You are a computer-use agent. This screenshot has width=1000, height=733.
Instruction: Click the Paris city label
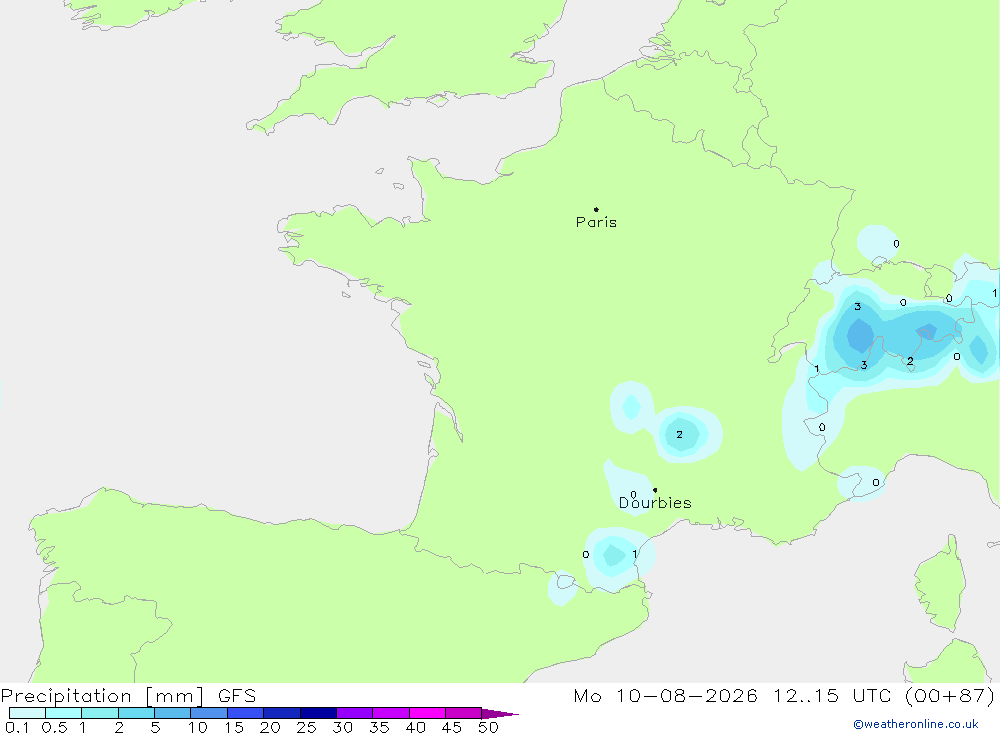point(596,222)
